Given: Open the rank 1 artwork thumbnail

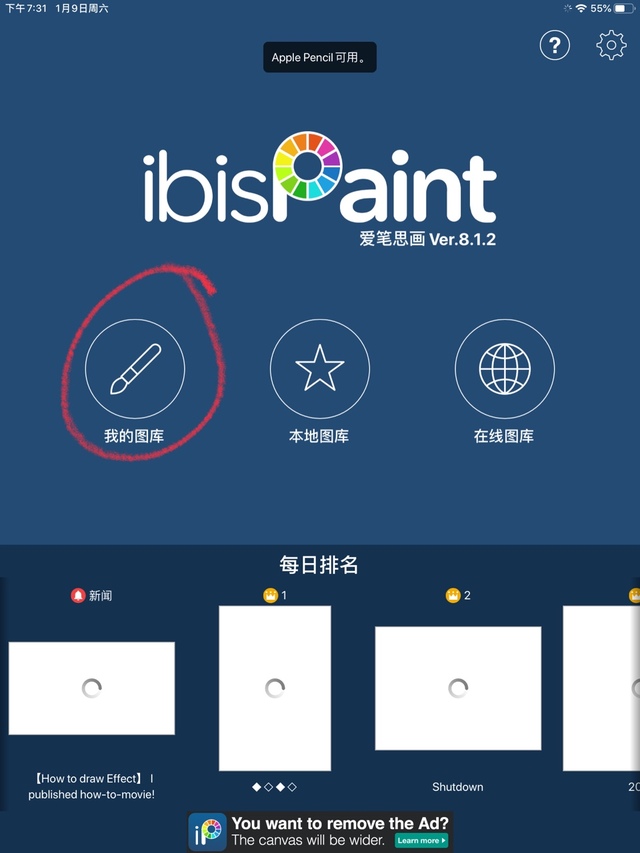Looking at the screenshot, I should 275,688.
